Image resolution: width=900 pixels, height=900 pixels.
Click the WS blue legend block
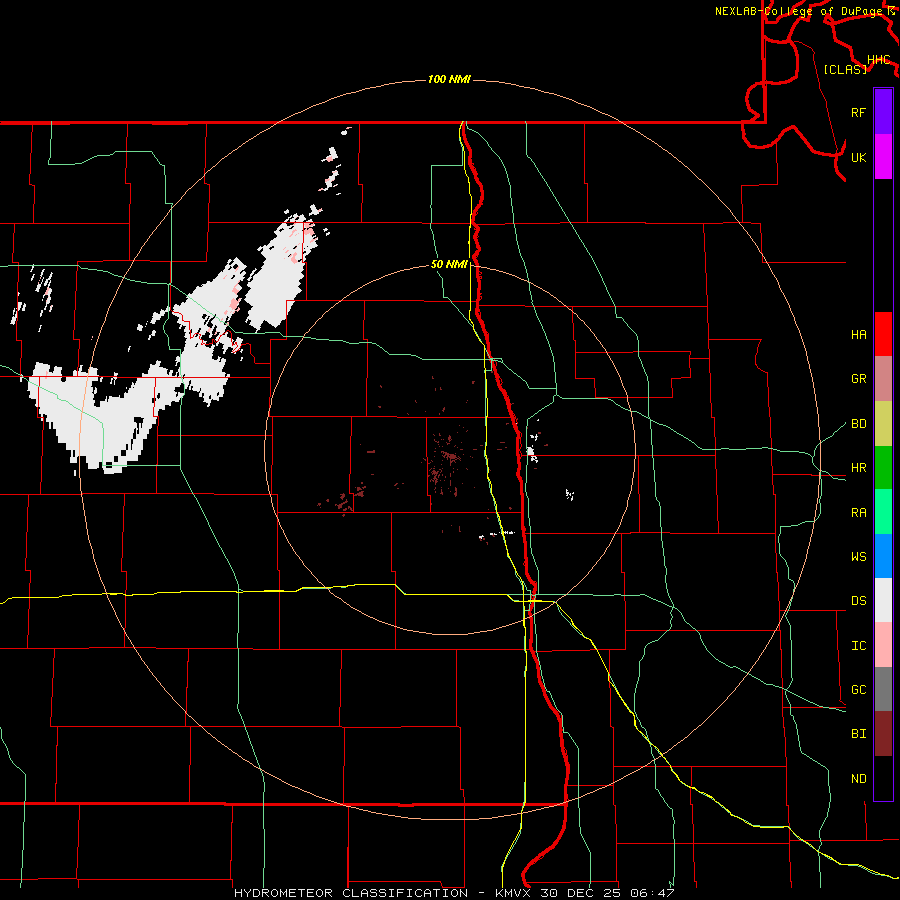point(883,556)
